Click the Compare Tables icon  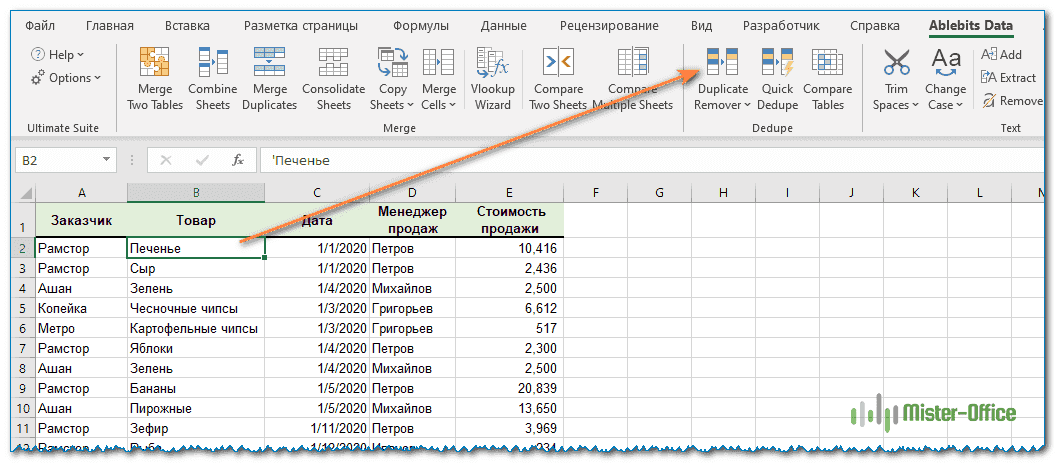tap(828, 64)
